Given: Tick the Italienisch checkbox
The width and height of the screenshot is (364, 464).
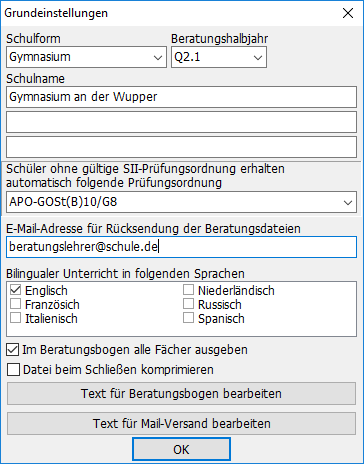Looking at the screenshot, I should pos(15,318).
